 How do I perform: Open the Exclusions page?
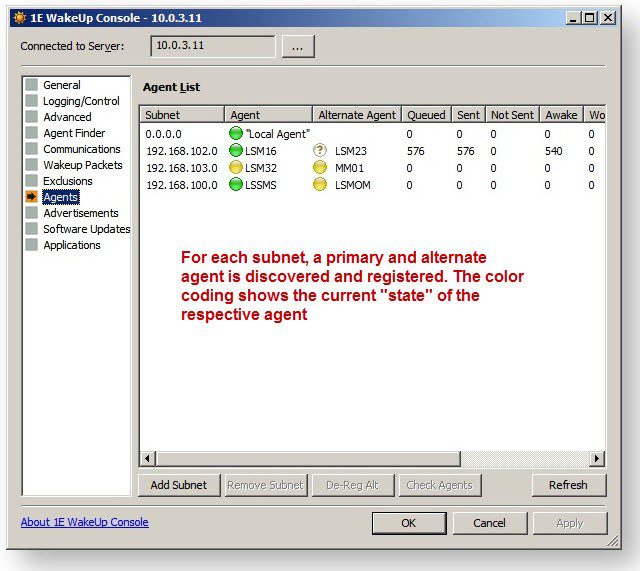68,181
